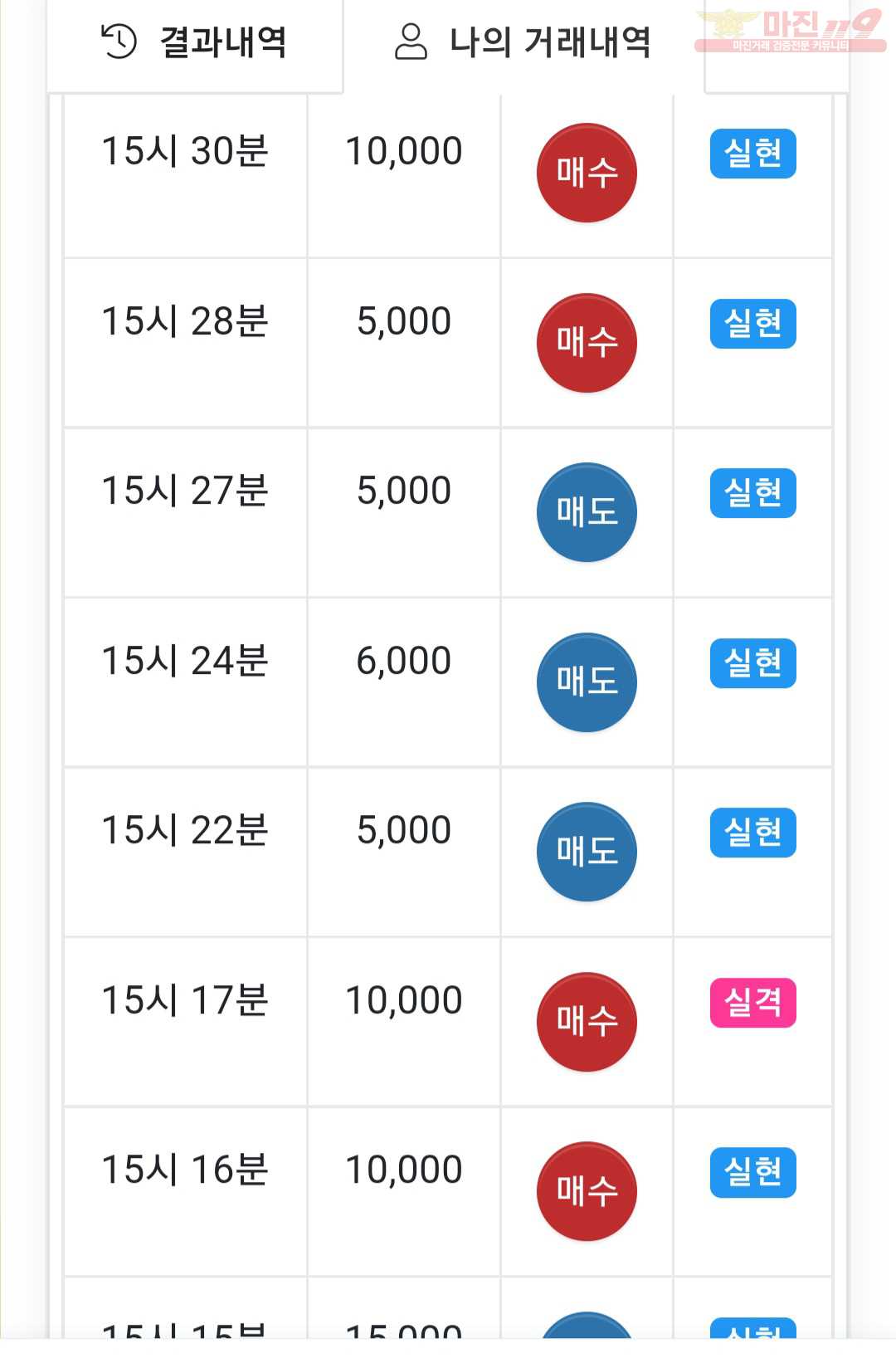Screen dimensions: 896x1363
Task: Click 실현 badge for 15시 24분
Action: (x=753, y=663)
